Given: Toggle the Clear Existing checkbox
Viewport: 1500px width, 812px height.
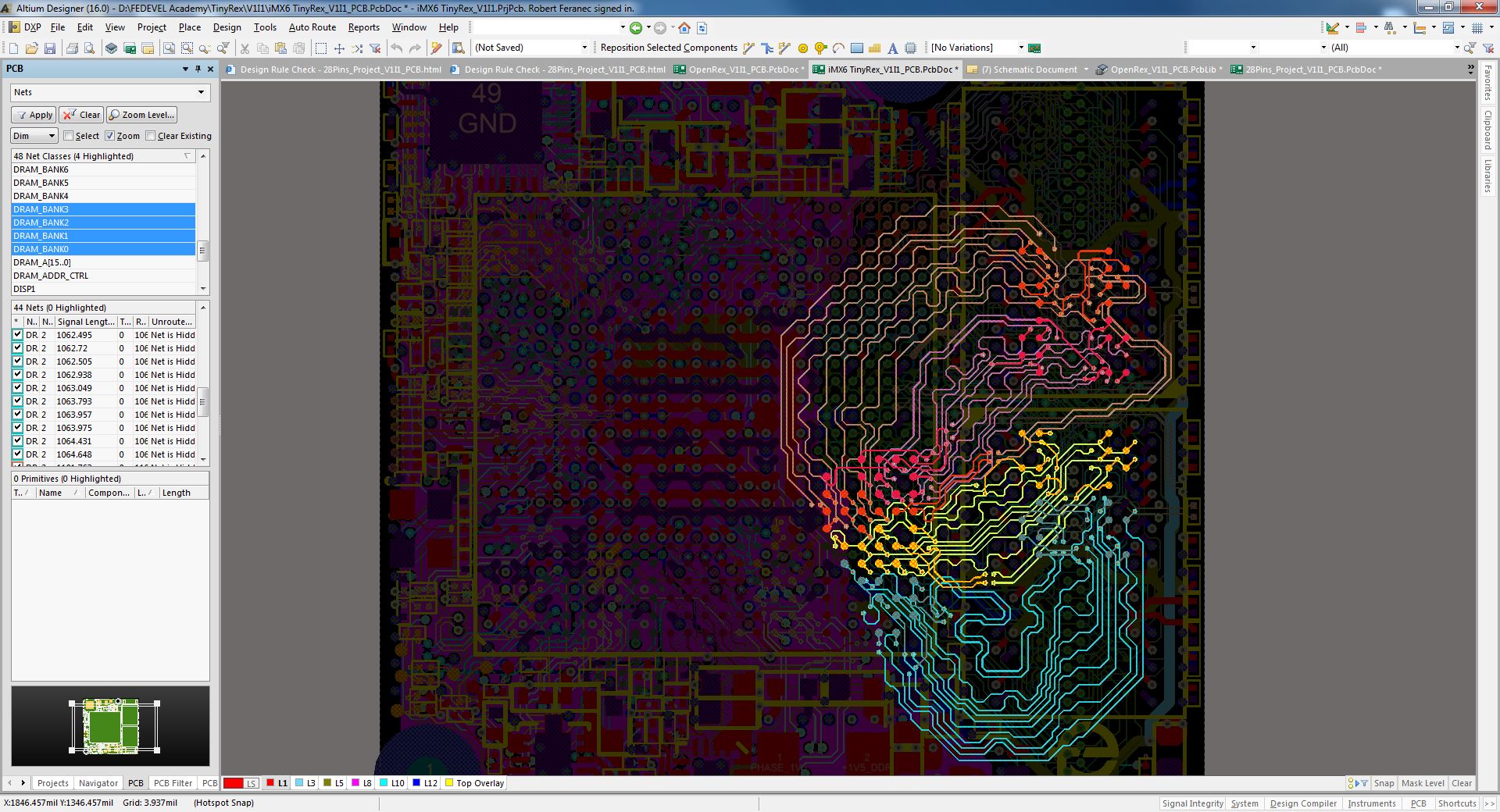Looking at the screenshot, I should click(x=152, y=135).
